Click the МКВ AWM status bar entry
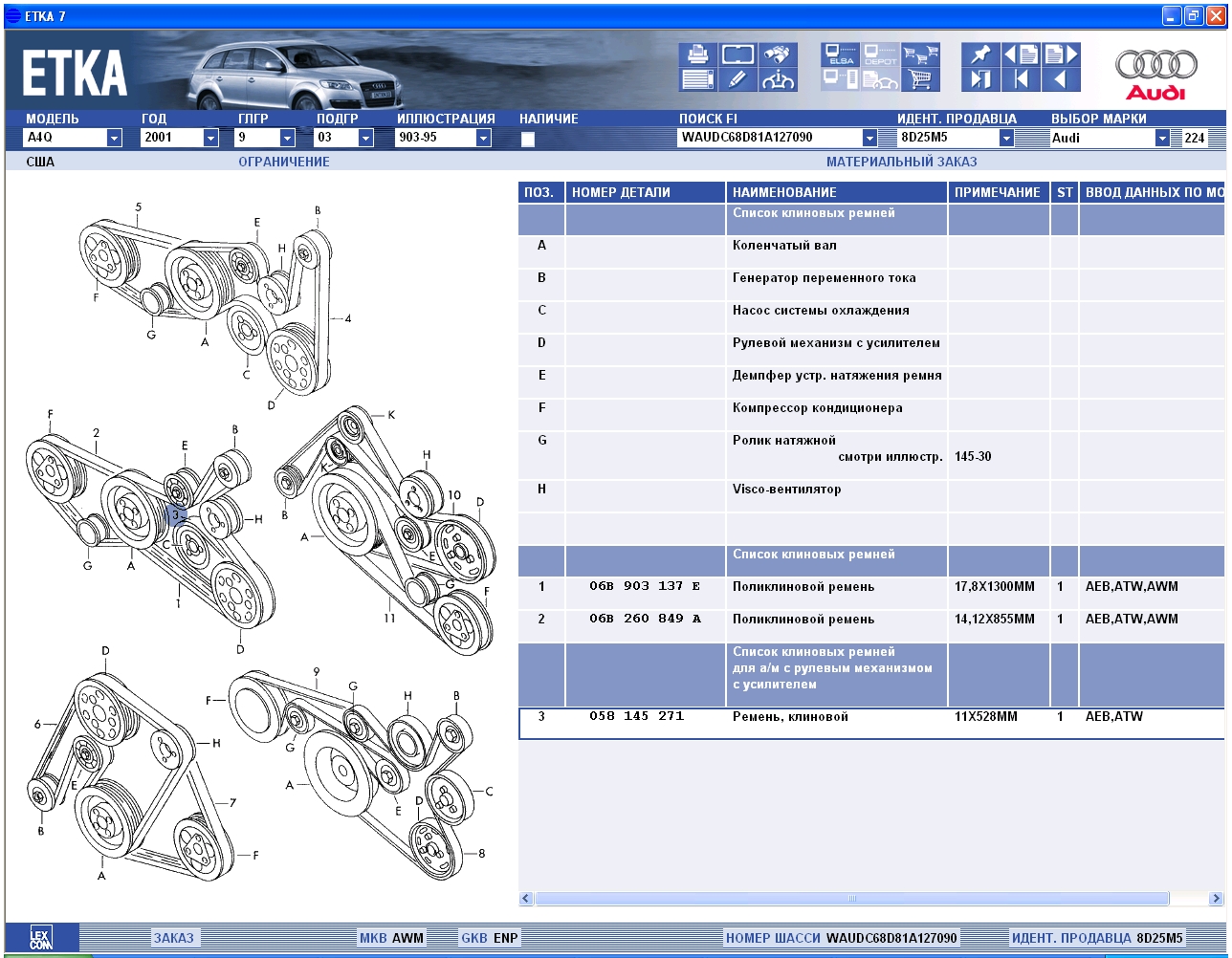Image resolution: width=1232 pixels, height=958 pixels. 391,938
